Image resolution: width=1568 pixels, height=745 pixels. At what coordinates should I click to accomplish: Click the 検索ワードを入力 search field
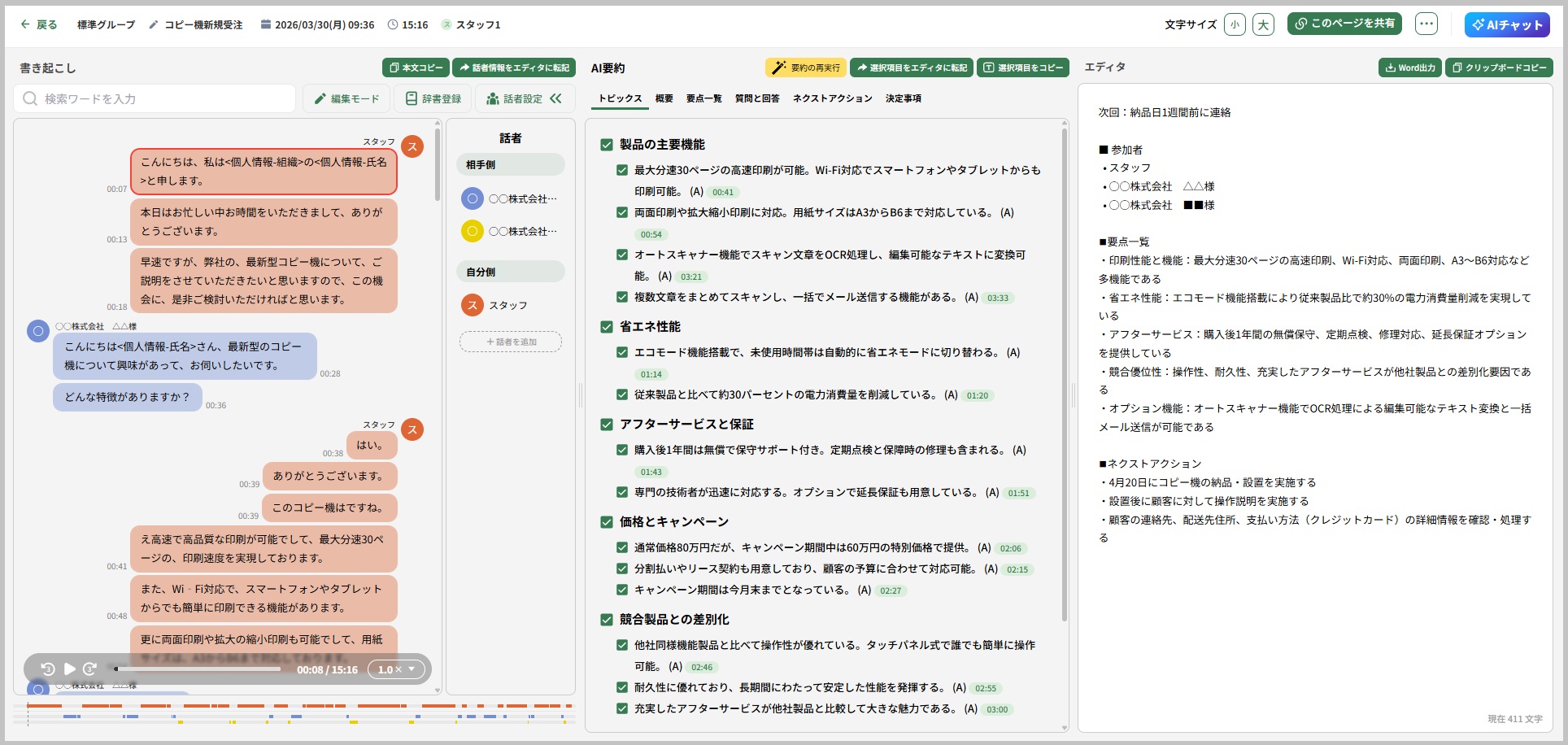click(x=155, y=98)
